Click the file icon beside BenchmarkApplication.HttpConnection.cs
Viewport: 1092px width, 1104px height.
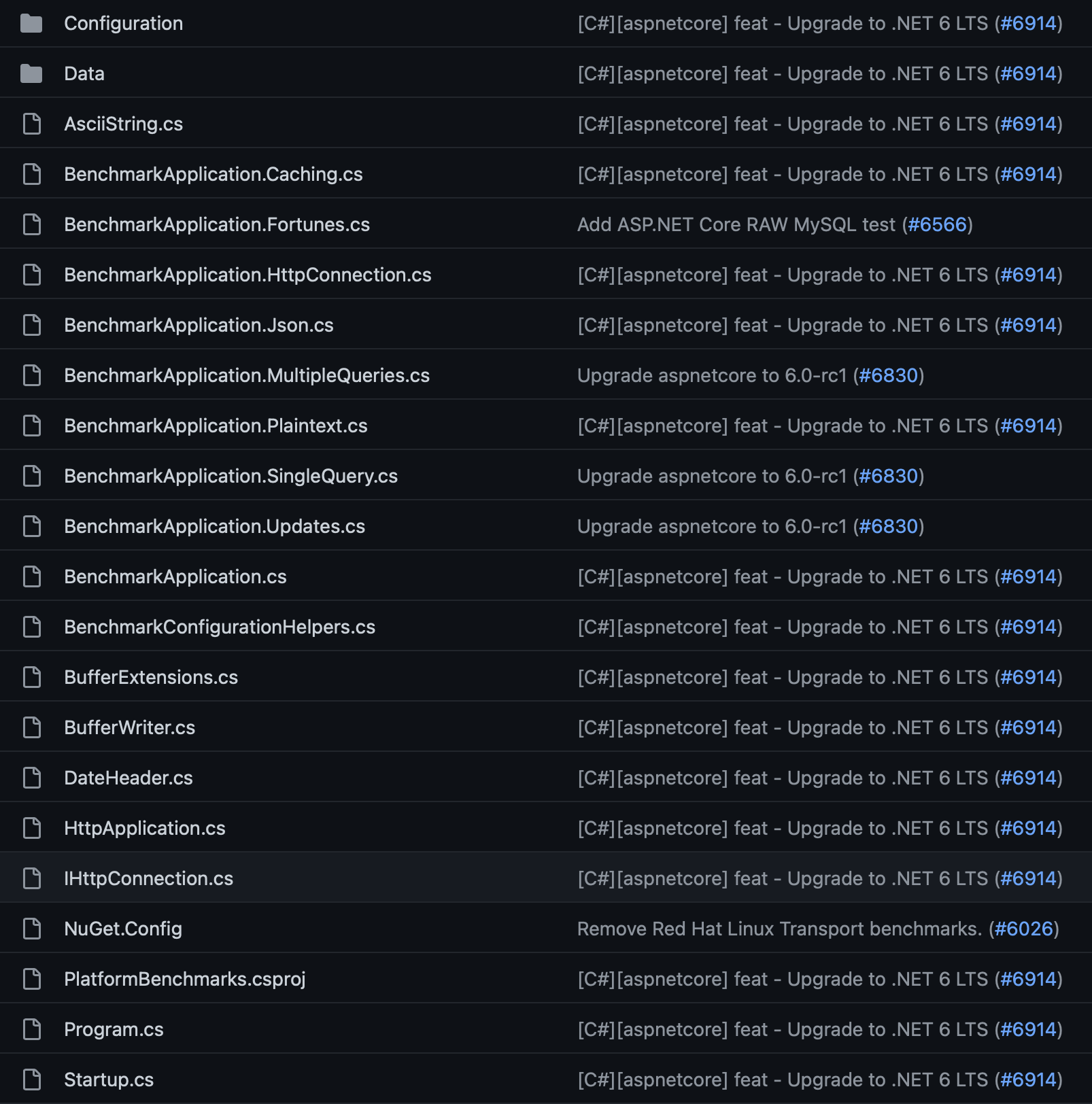pos(32,275)
